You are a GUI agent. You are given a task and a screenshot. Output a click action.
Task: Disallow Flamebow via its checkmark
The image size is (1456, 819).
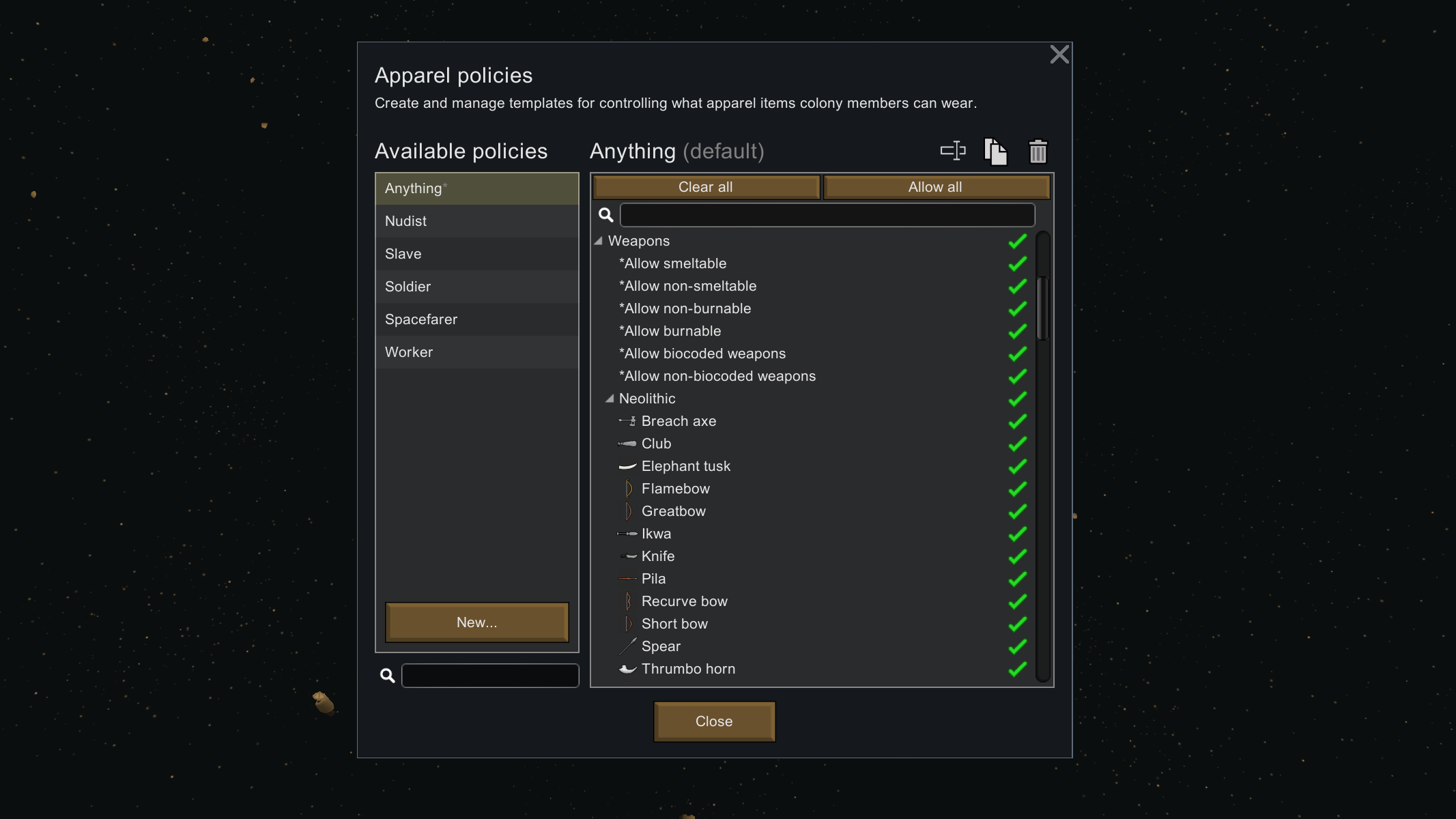(x=1017, y=489)
